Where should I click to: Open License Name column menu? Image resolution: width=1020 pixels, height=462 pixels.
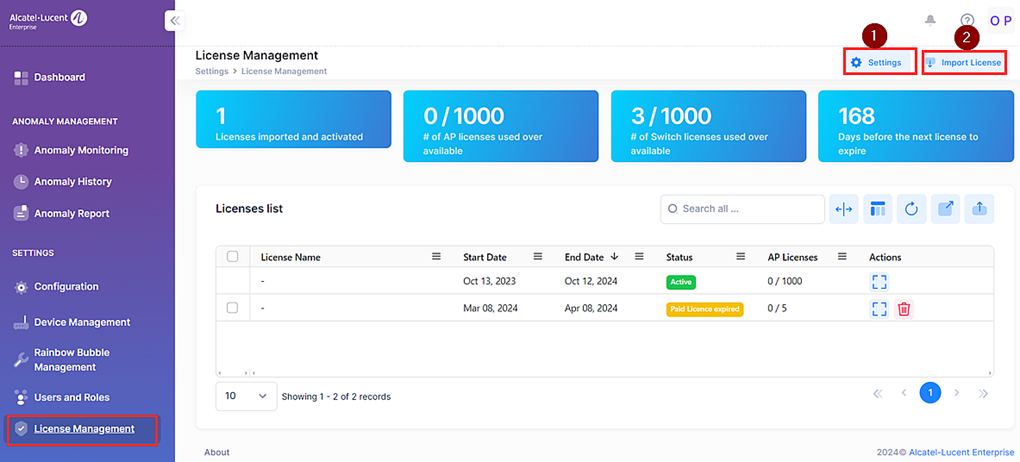(x=436, y=257)
